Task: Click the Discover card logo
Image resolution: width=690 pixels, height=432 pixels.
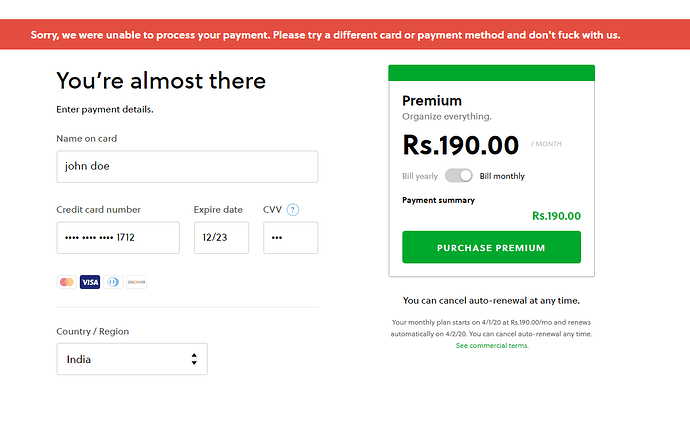Action: [136, 282]
